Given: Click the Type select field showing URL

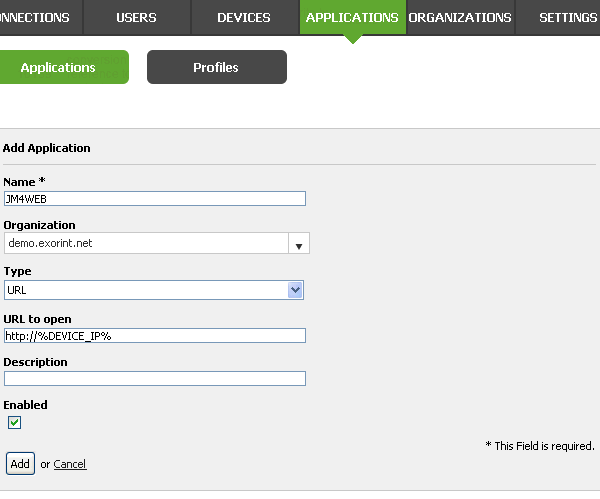Looking at the screenshot, I should point(154,290).
